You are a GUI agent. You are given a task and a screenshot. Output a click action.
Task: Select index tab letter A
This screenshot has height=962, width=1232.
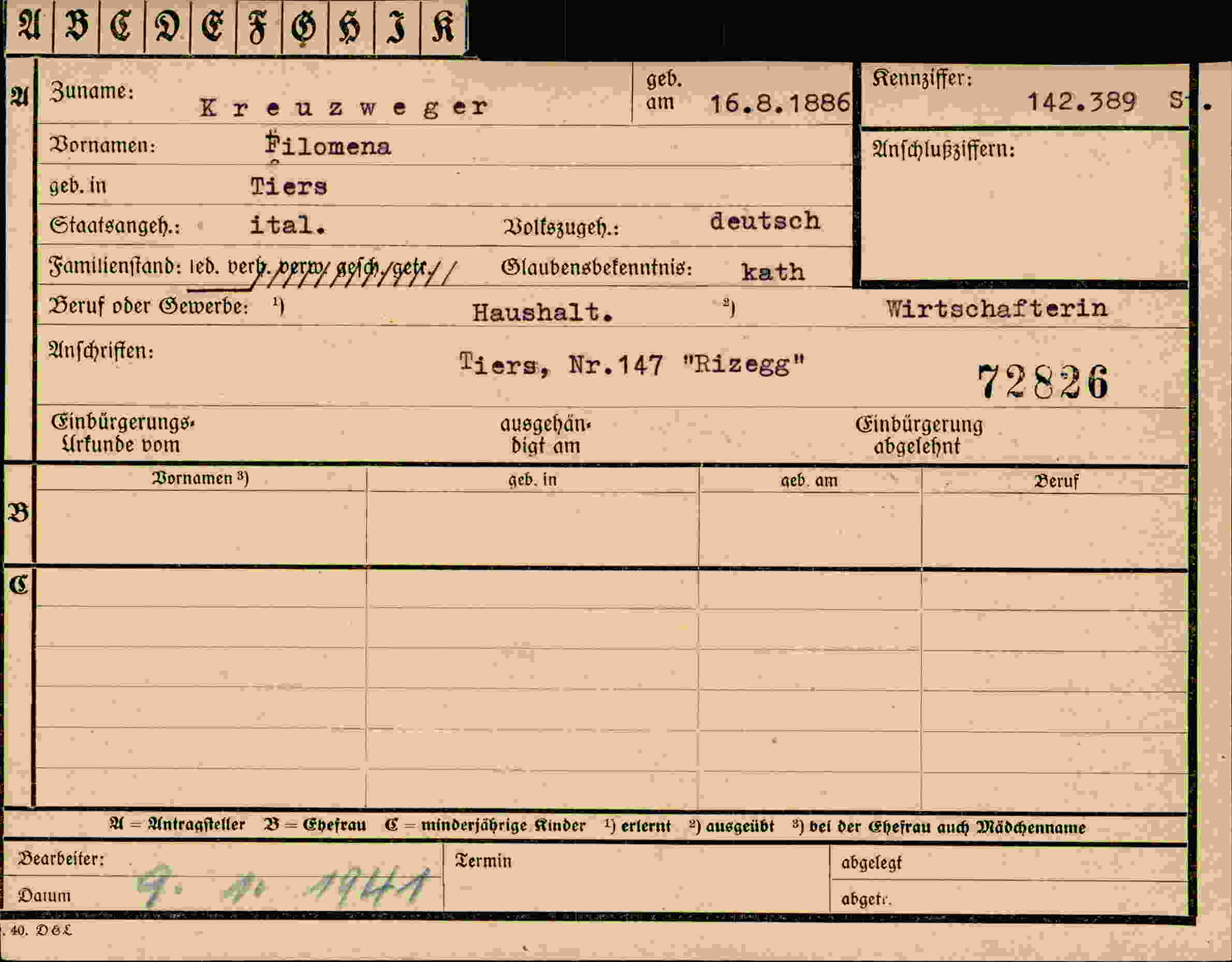pyautogui.click(x=30, y=26)
